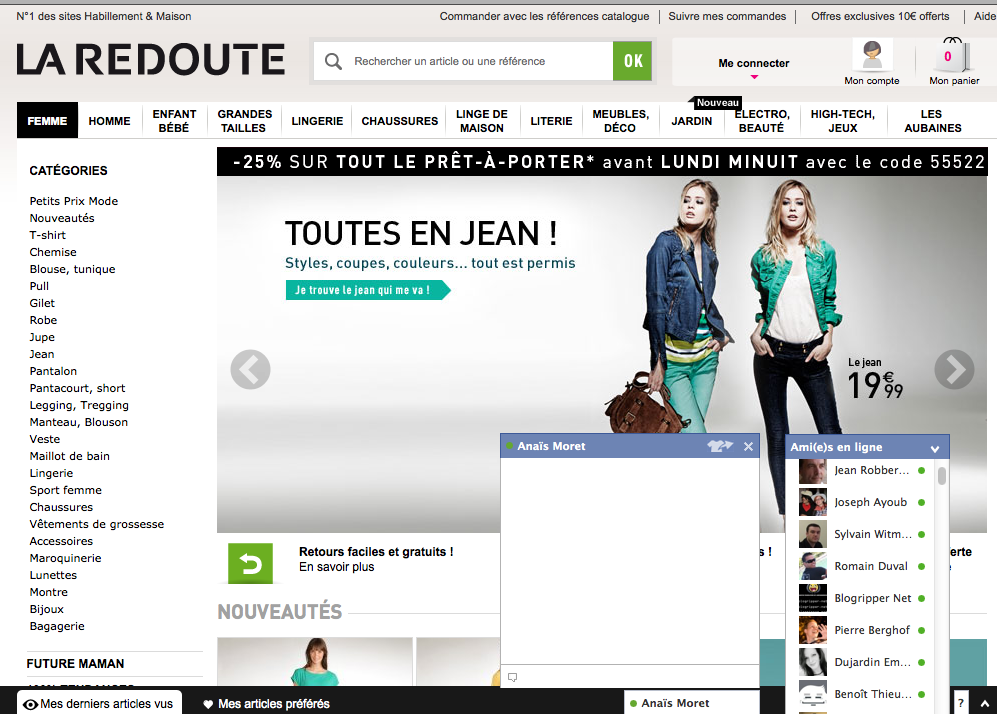
Task: Open Bagagerie category
Action: pos(57,626)
